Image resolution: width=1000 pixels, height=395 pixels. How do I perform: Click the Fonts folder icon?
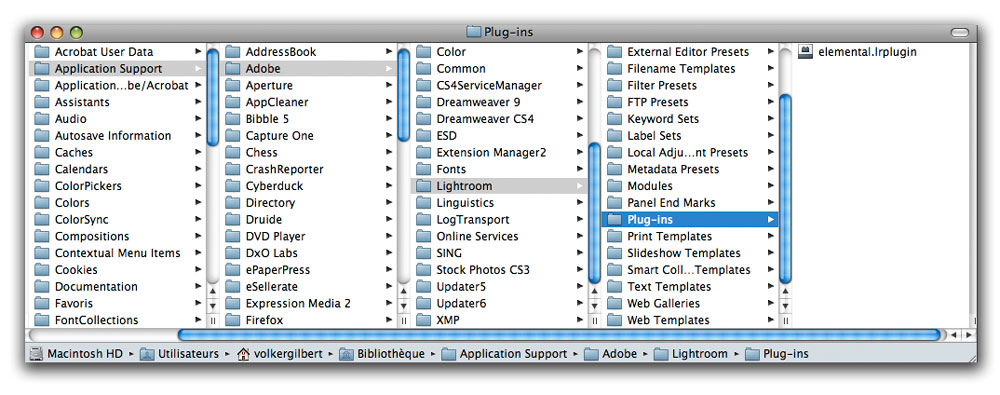pyautogui.click(x=423, y=169)
